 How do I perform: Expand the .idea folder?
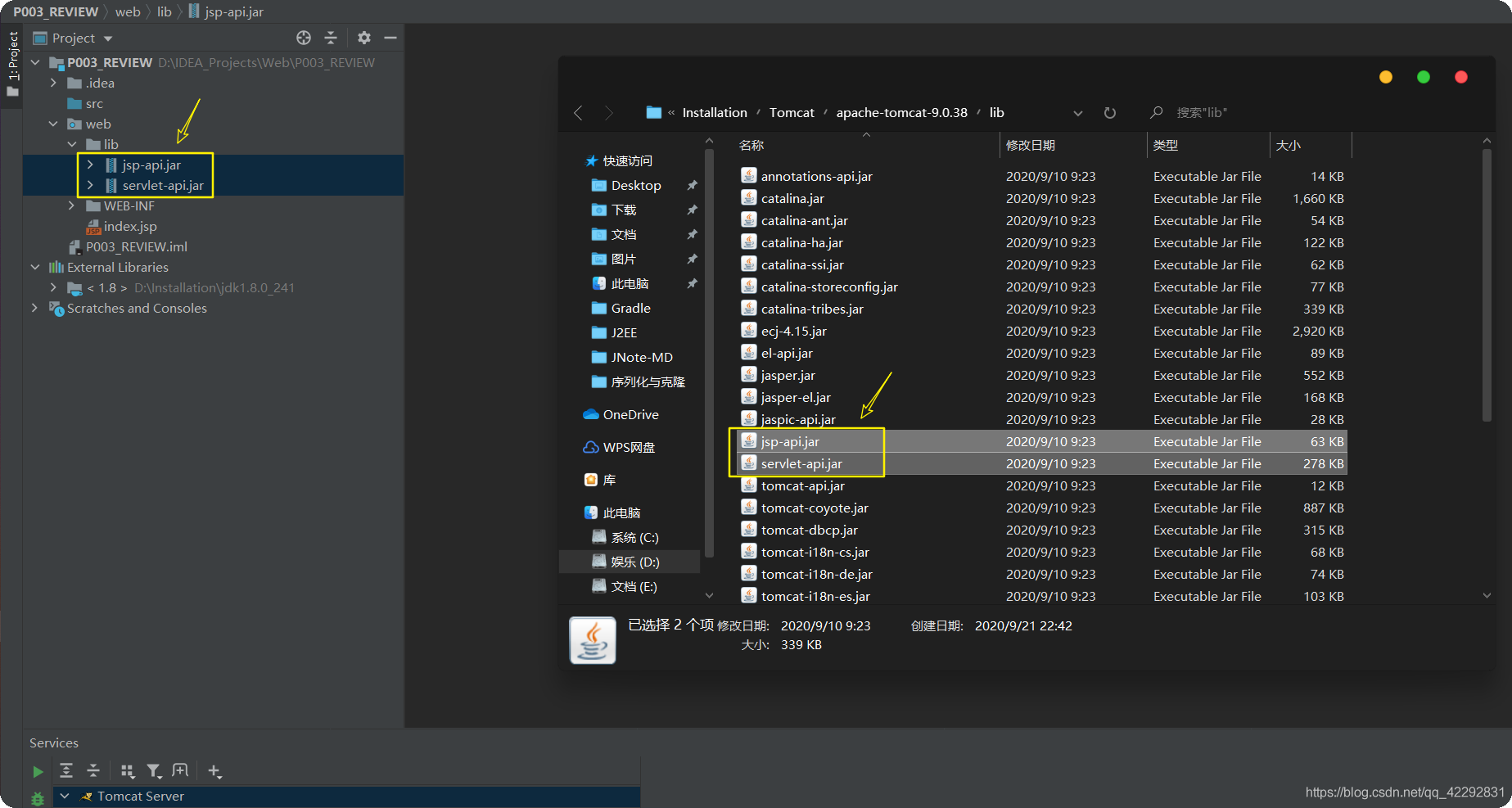(53, 83)
